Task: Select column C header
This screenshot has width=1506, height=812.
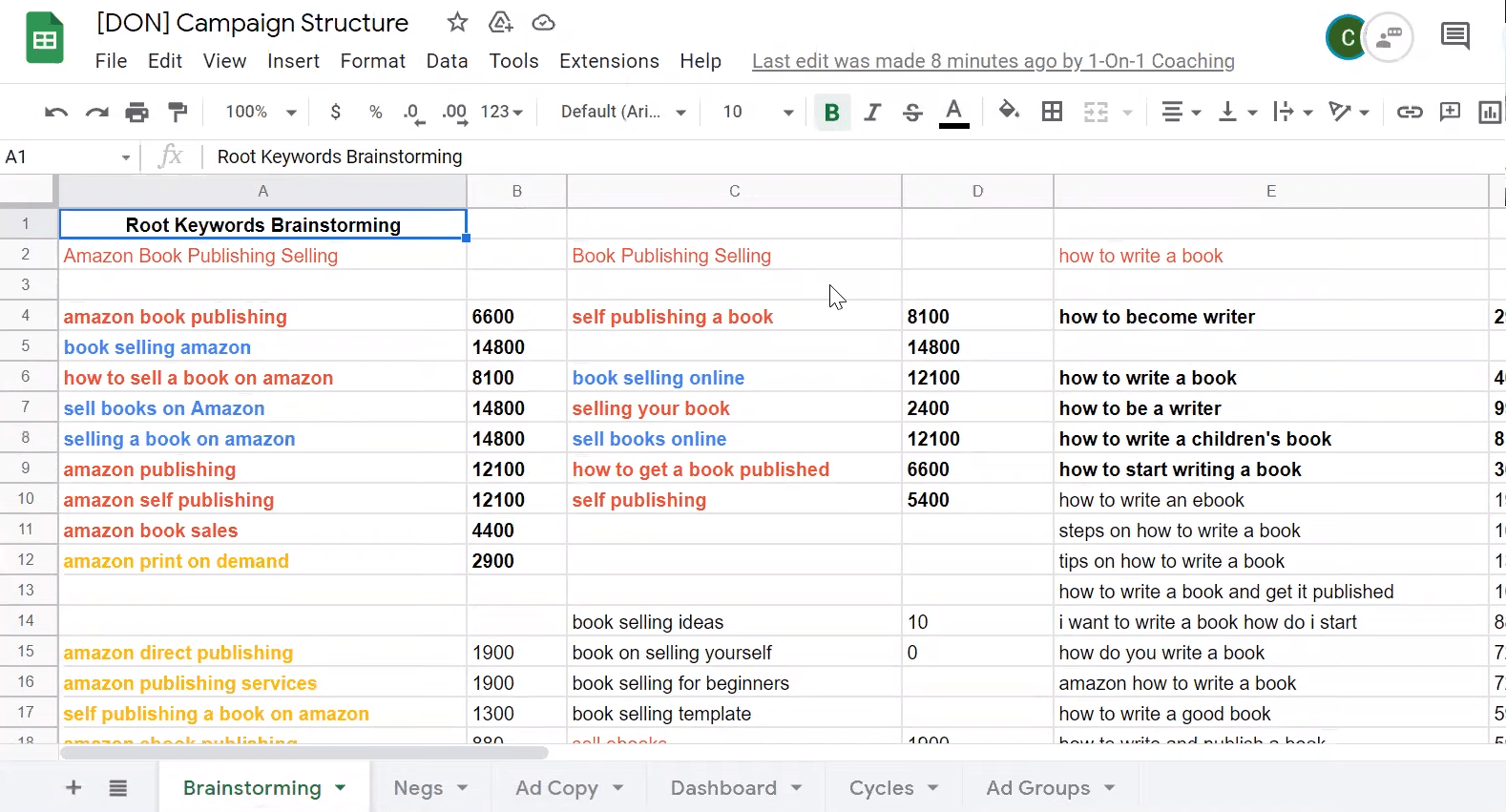Action: [735, 191]
